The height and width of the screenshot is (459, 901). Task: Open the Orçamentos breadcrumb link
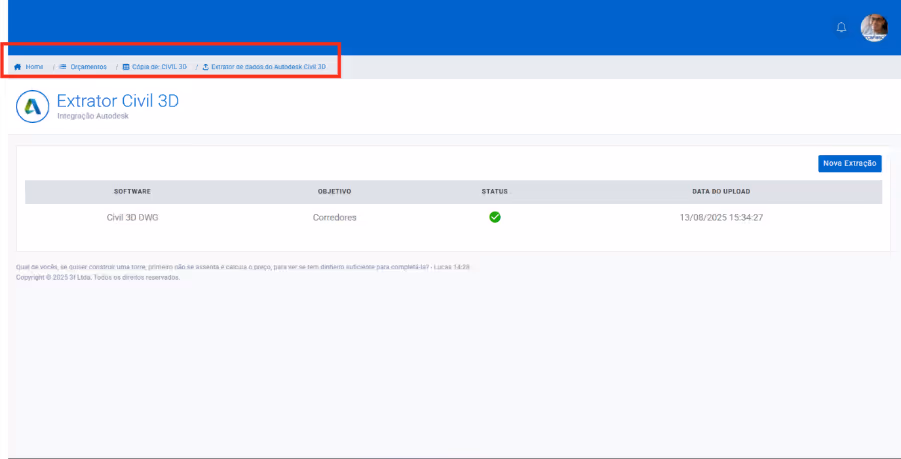pos(83,67)
